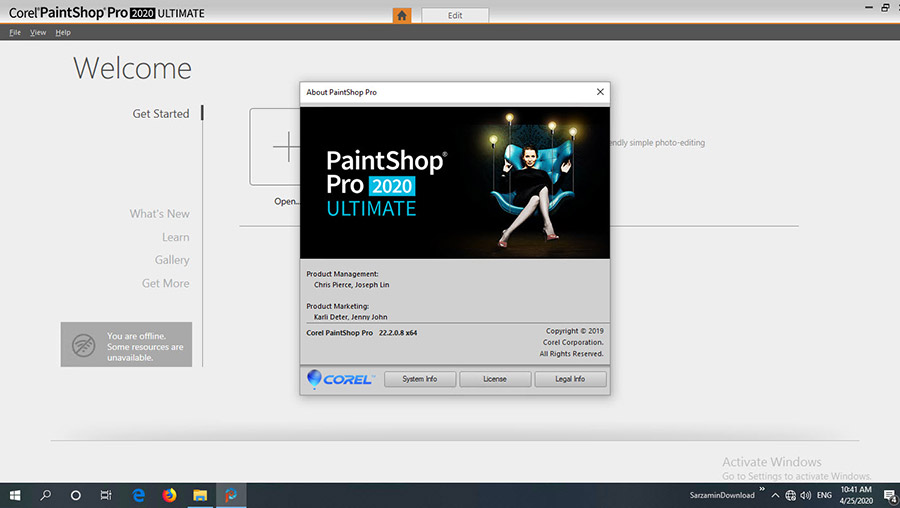Open the Help menu
Screen dimensions: 900x508
coord(63,33)
